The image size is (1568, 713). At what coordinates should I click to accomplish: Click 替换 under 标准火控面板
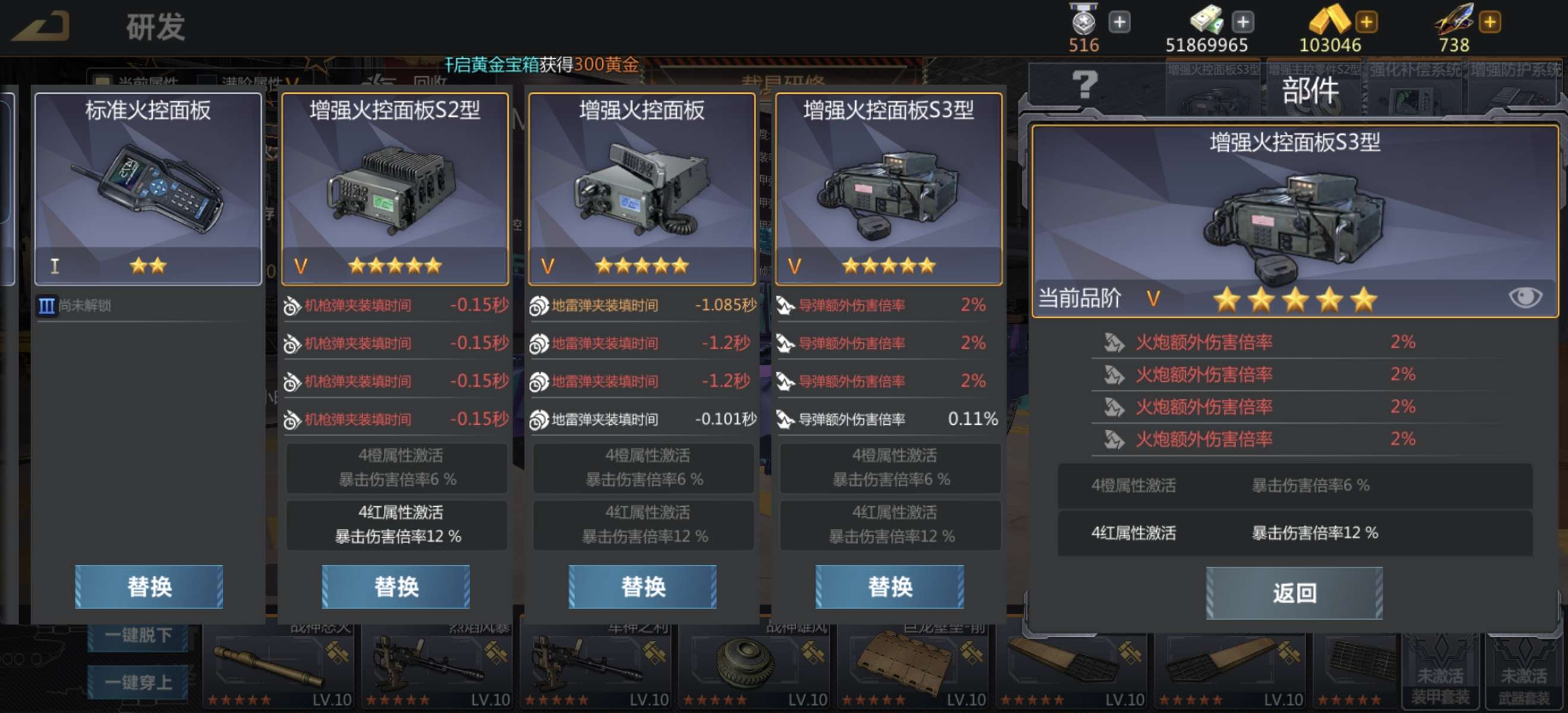[149, 586]
